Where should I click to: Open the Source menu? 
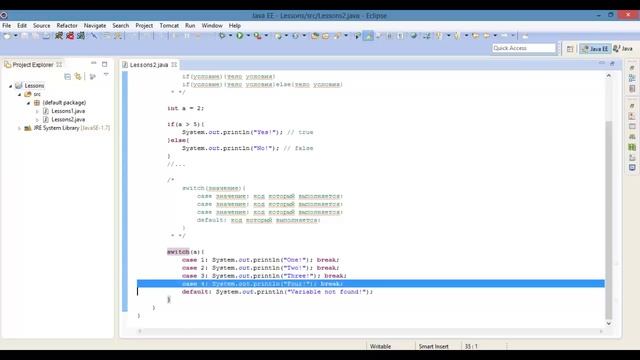(42, 25)
